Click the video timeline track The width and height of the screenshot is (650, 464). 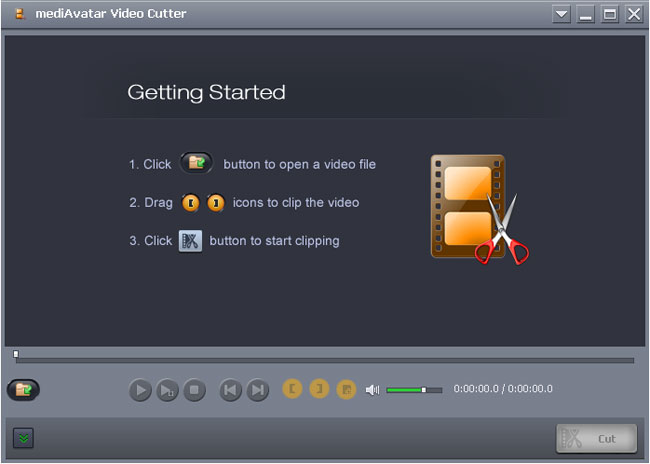pos(325,360)
